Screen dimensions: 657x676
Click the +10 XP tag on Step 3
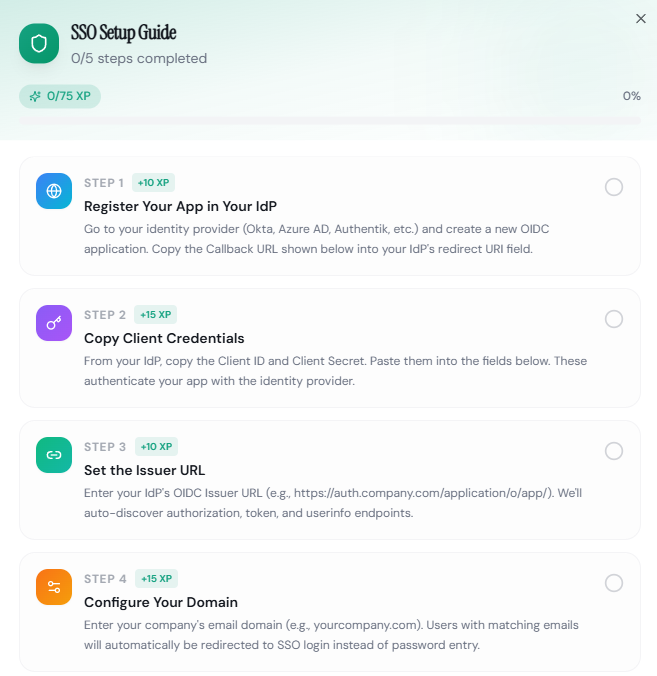coord(156,447)
